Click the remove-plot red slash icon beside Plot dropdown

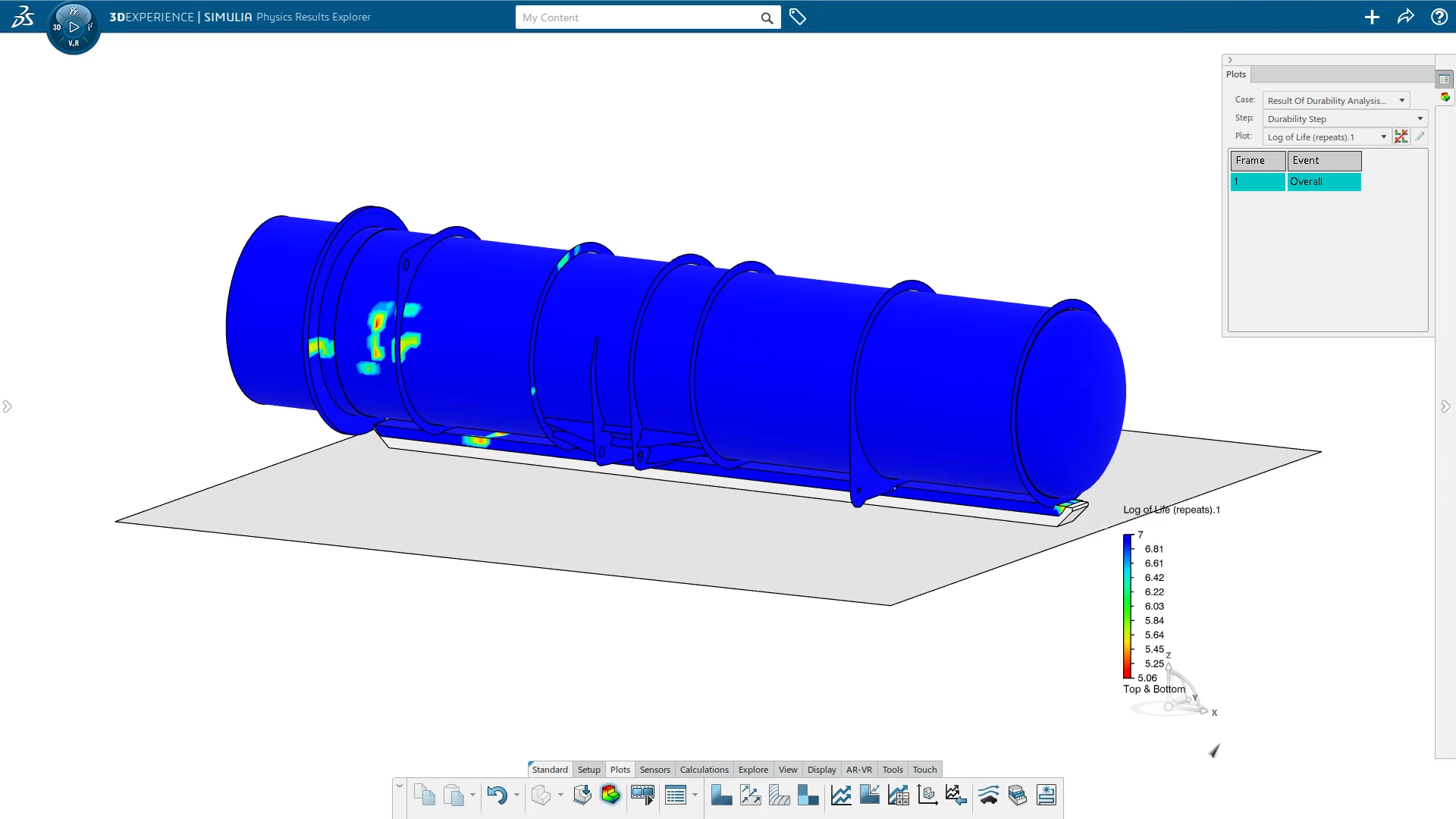pos(1401,136)
